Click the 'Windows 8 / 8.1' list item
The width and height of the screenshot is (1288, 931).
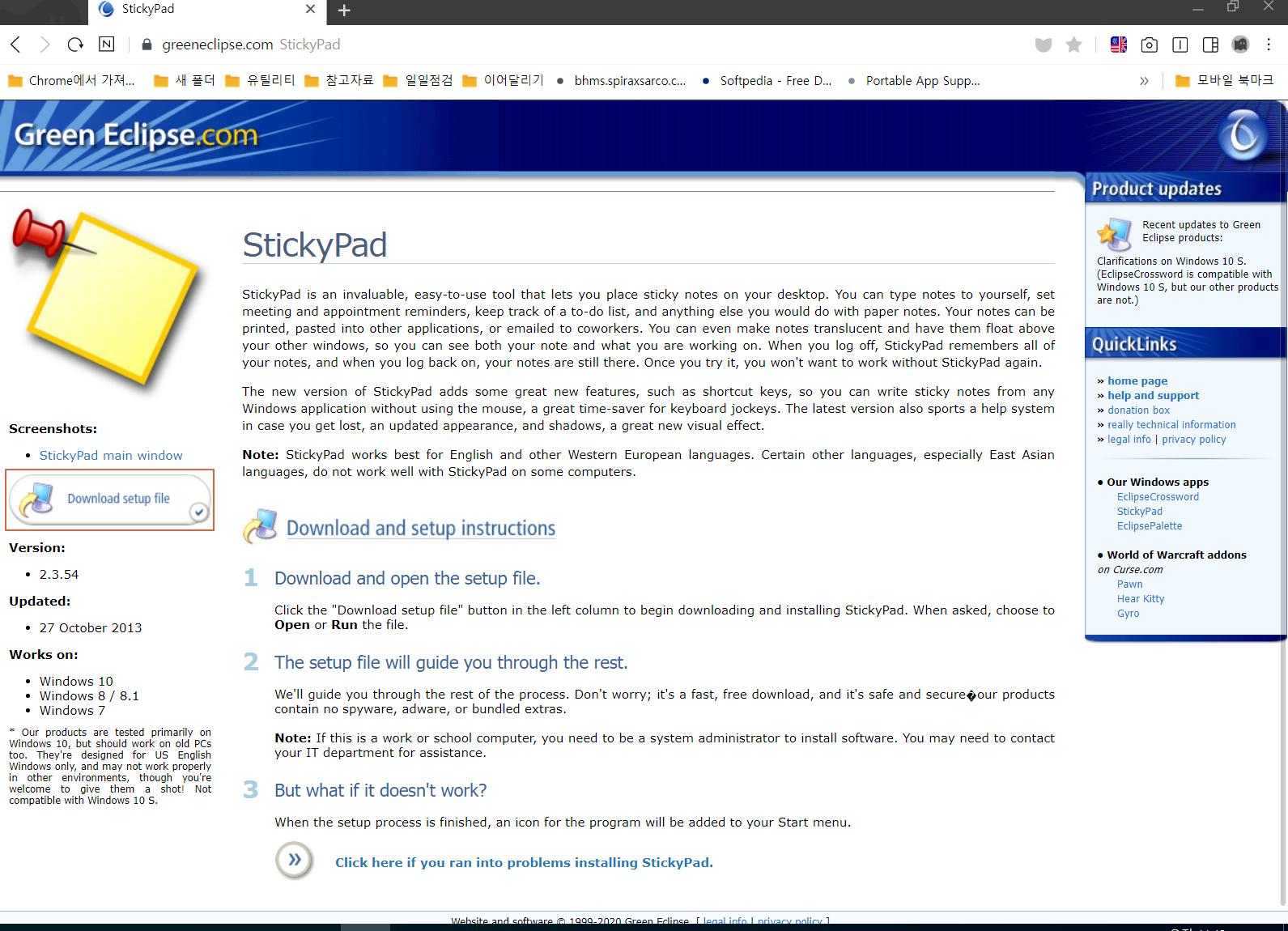point(89,695)
